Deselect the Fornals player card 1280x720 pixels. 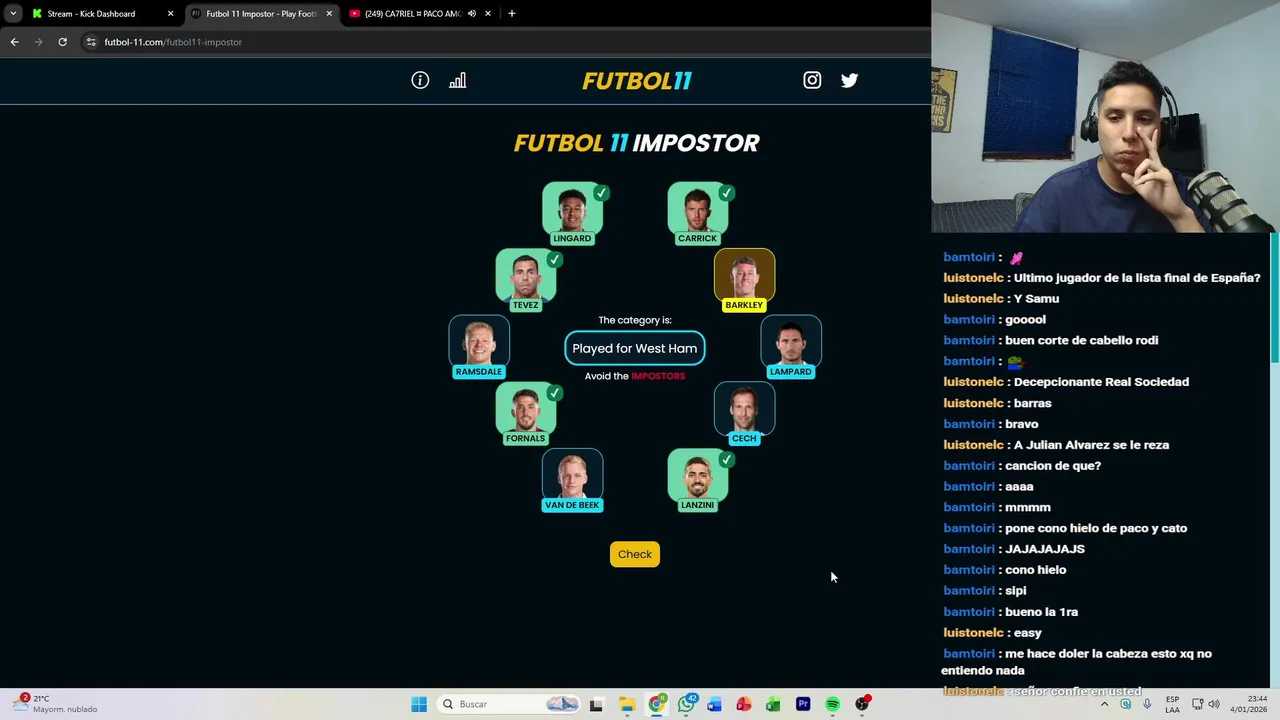point(525,414)
